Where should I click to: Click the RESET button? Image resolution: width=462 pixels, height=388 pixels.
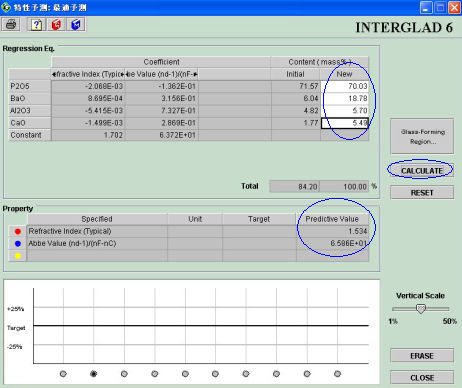[x=422, y=193]
